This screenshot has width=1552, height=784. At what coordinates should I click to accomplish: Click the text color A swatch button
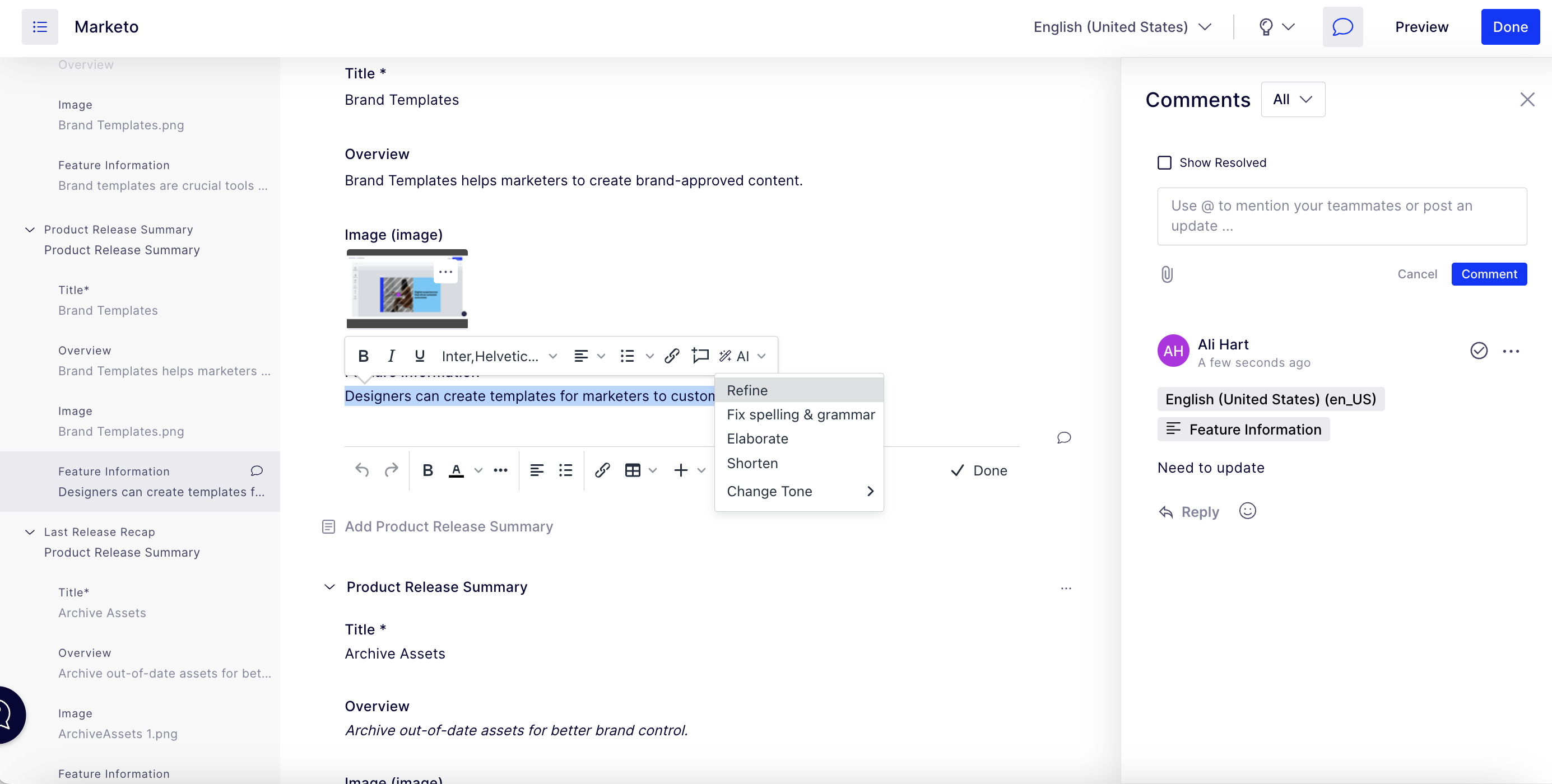click(456, 470)
